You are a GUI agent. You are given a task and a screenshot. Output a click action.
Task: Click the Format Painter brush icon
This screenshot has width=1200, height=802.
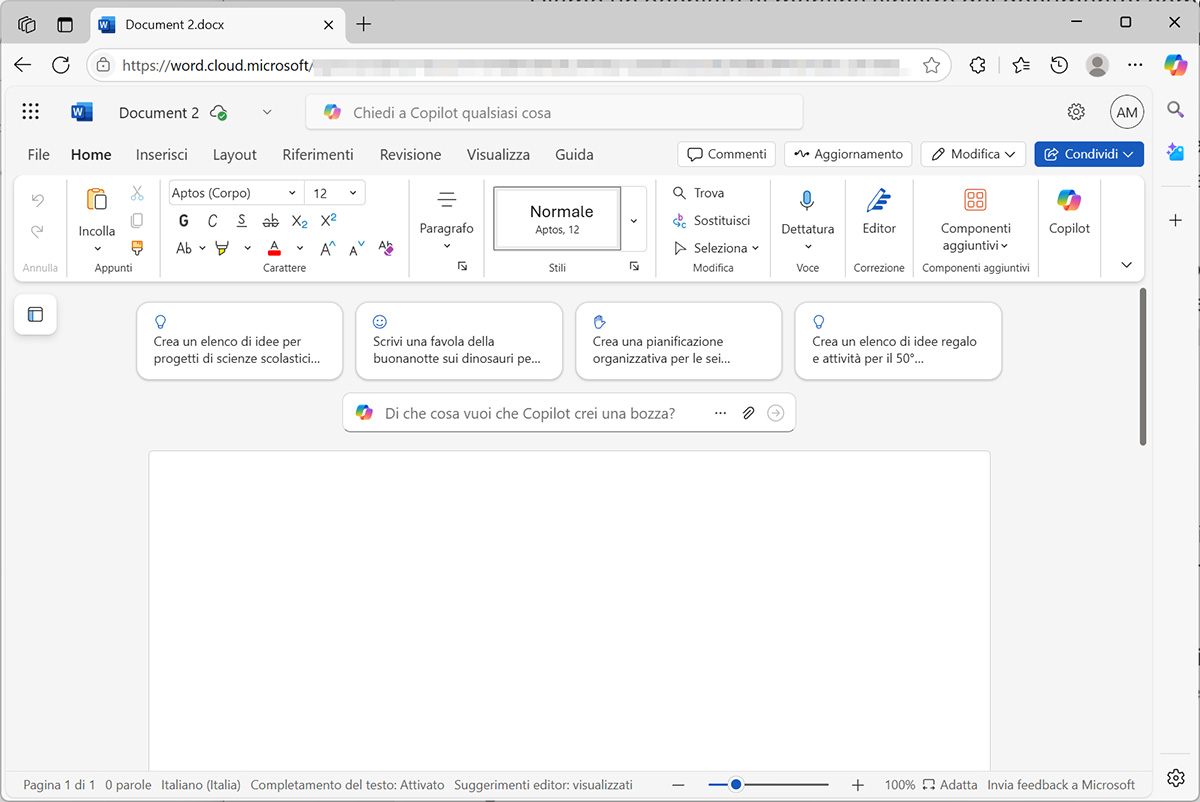pos(137,247)
